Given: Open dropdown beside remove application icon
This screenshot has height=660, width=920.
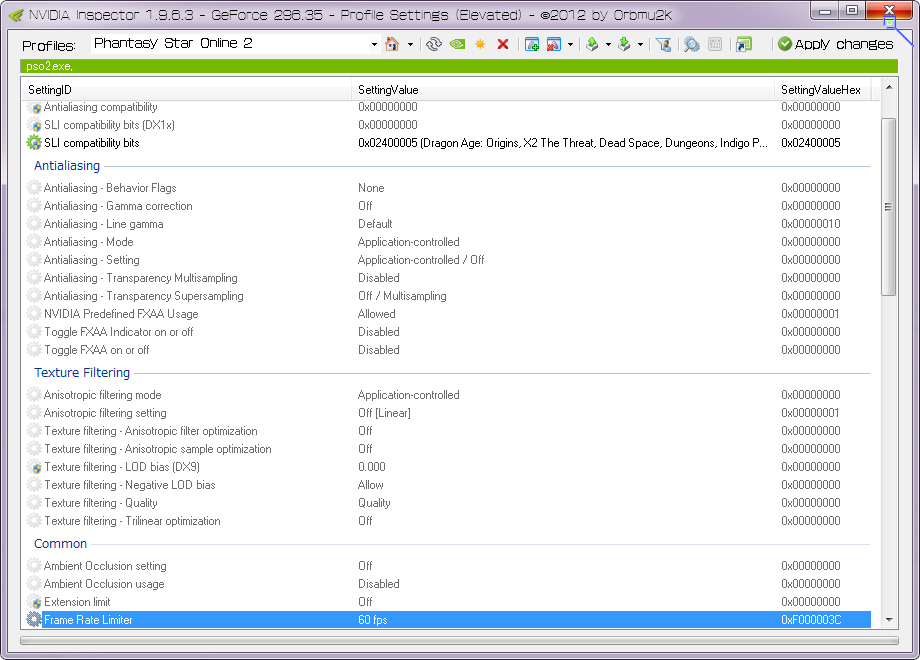Looking at the screenshot, I should click(570, 44).
